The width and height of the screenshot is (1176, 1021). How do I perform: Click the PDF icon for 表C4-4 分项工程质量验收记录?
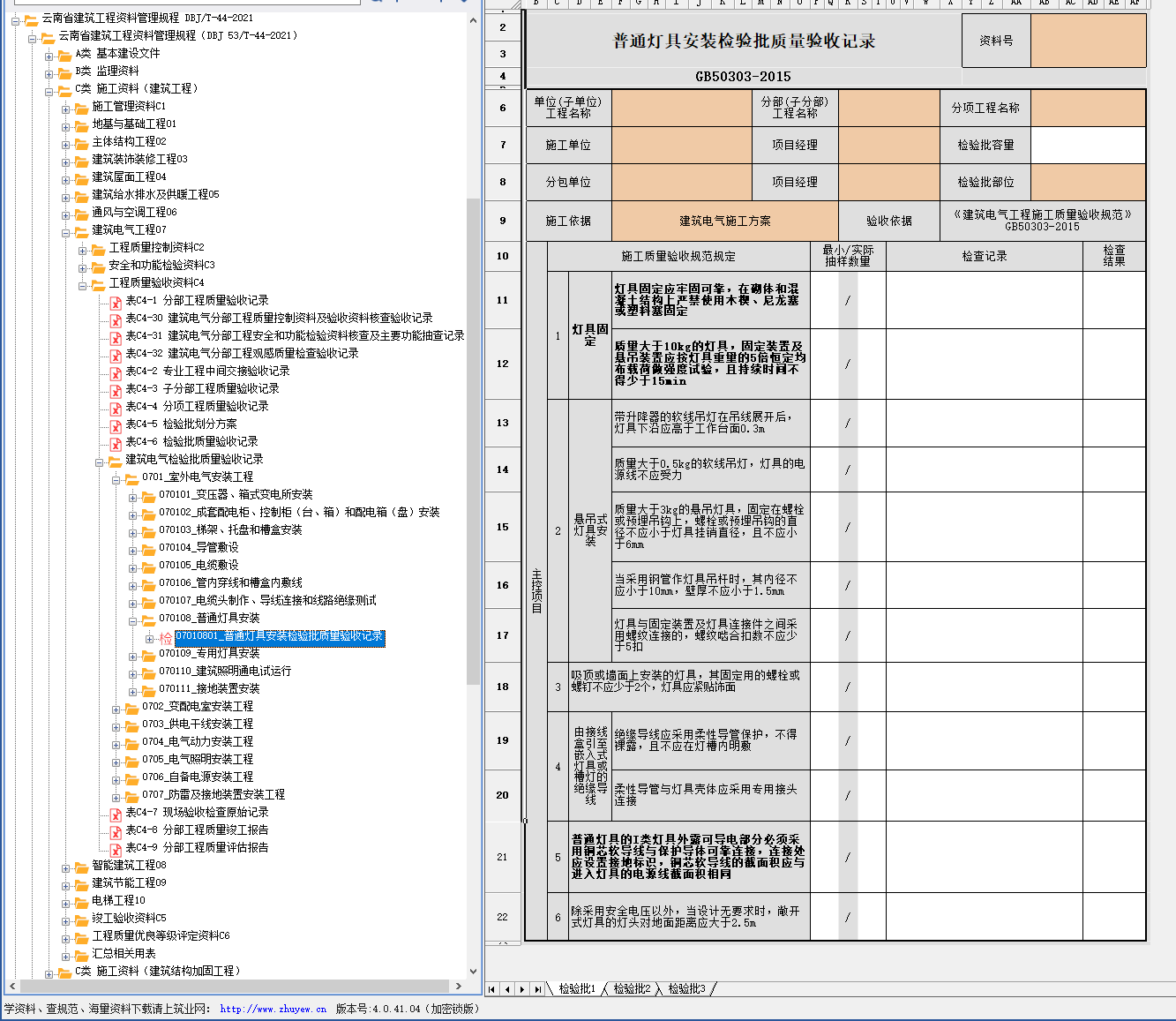coord(115,409)
